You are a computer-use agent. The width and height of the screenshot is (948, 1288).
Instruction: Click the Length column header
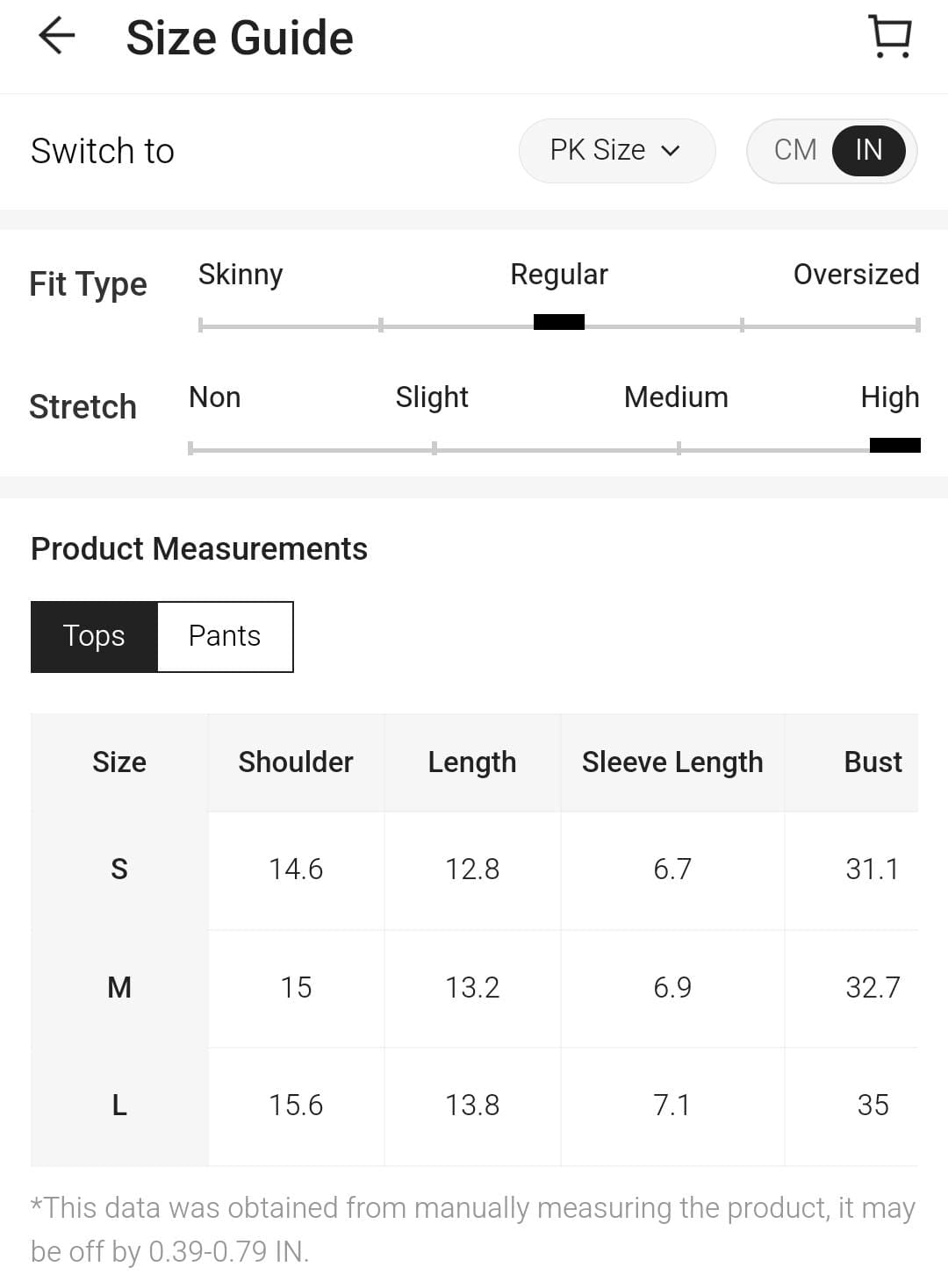click(x=472, y=762)
